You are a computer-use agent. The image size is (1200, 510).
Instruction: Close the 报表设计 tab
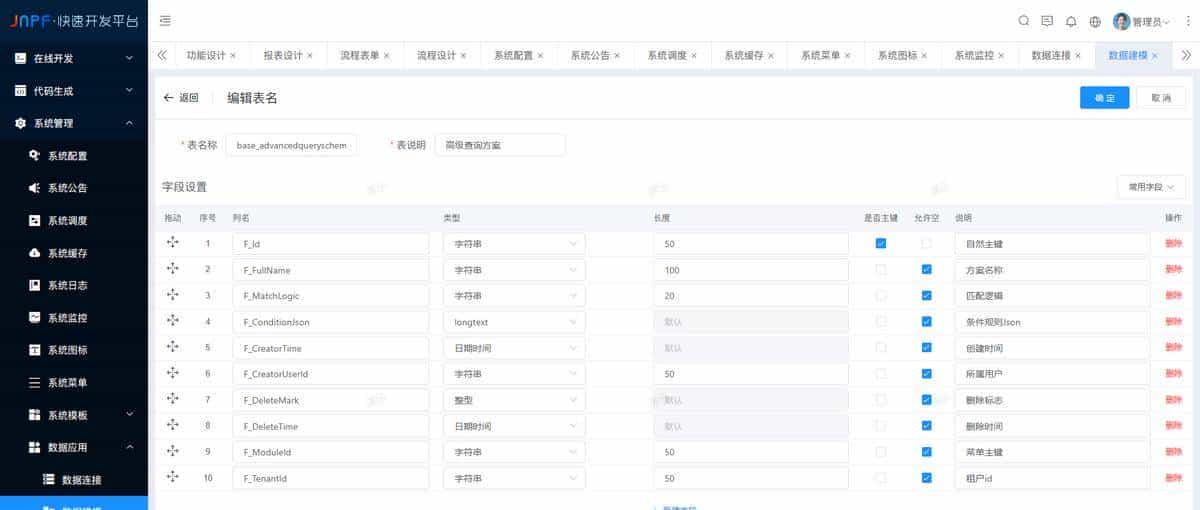(310, 56)
